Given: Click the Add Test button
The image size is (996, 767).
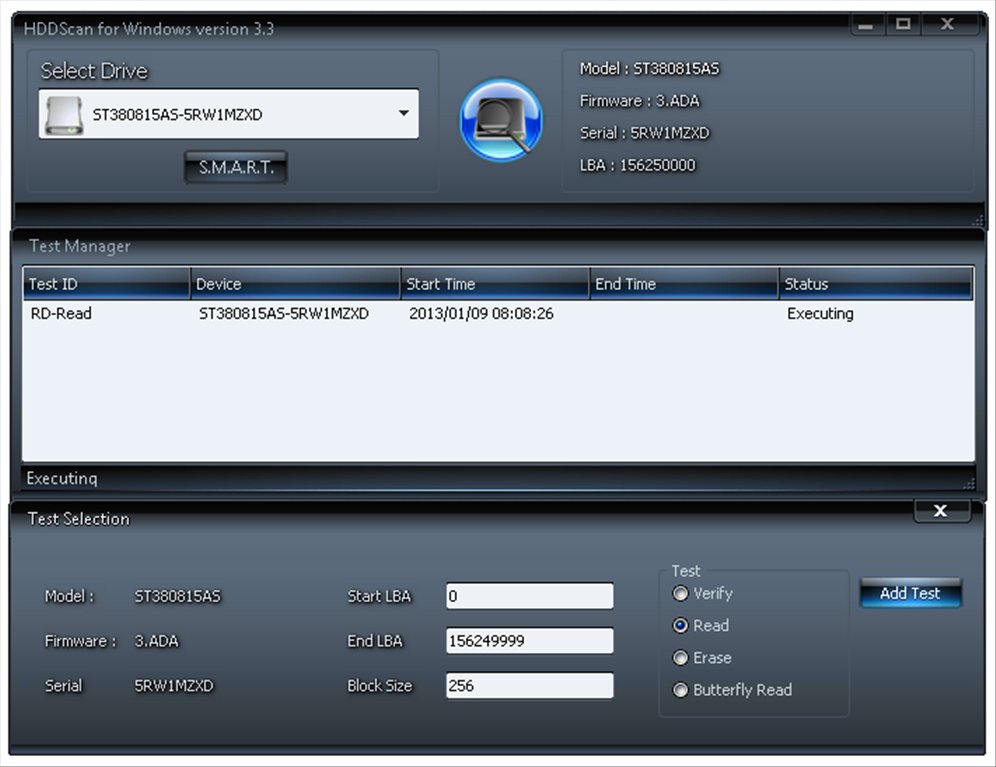Looking at the screenshot, I should 910,594.
